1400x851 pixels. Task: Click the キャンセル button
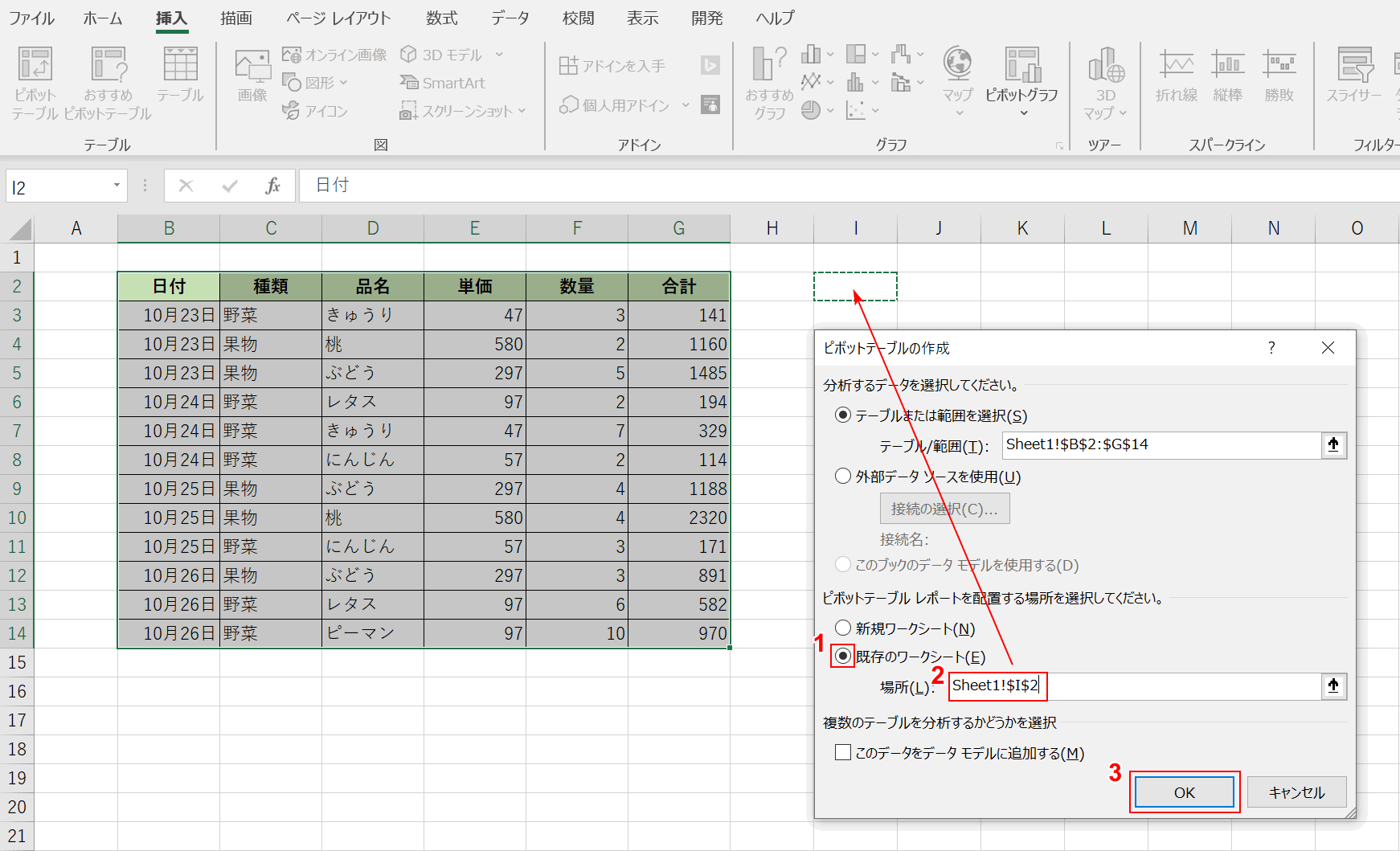(x=1296, y=792)
